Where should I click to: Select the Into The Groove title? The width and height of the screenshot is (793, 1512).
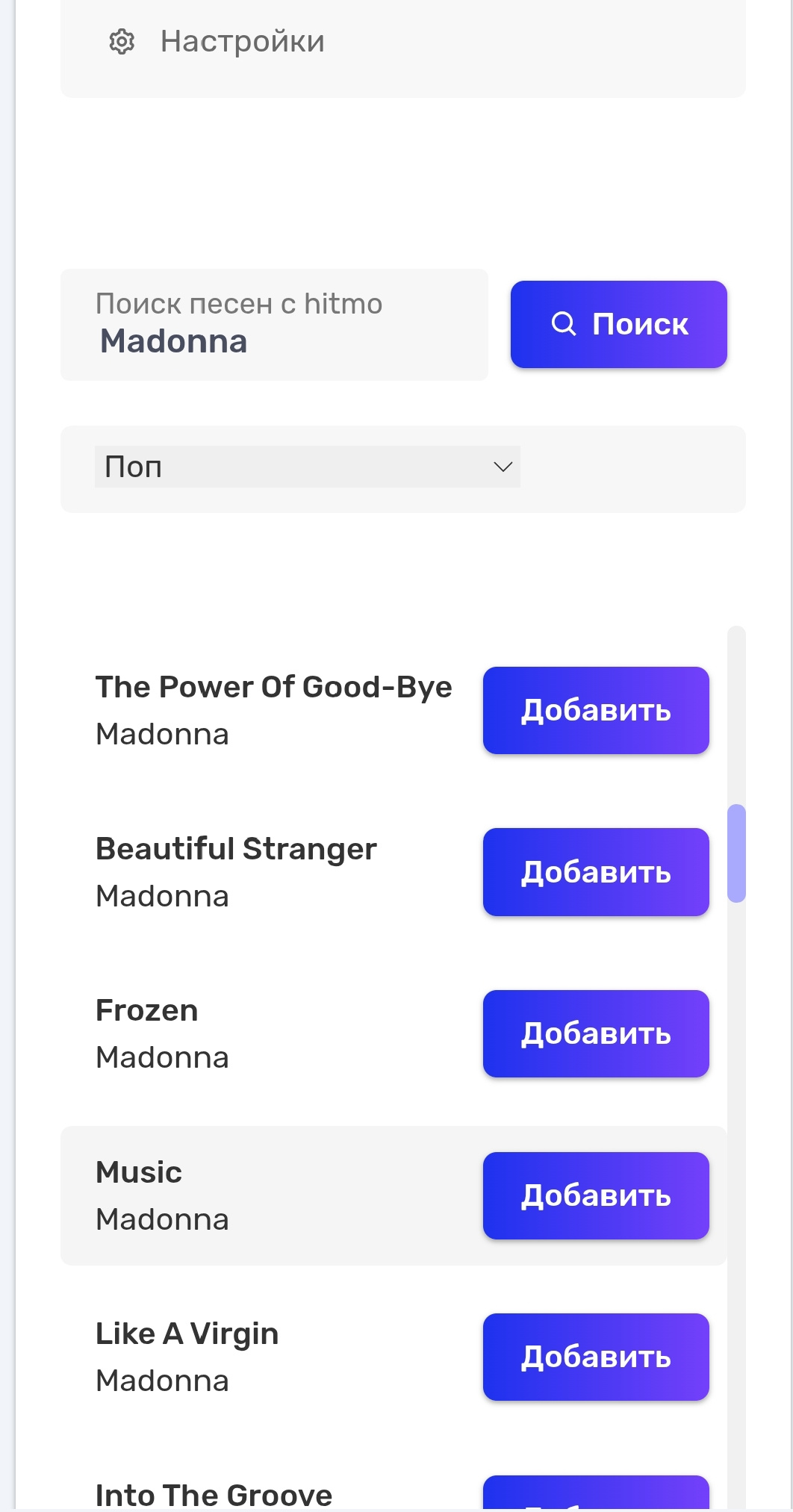coord(214,1496)
